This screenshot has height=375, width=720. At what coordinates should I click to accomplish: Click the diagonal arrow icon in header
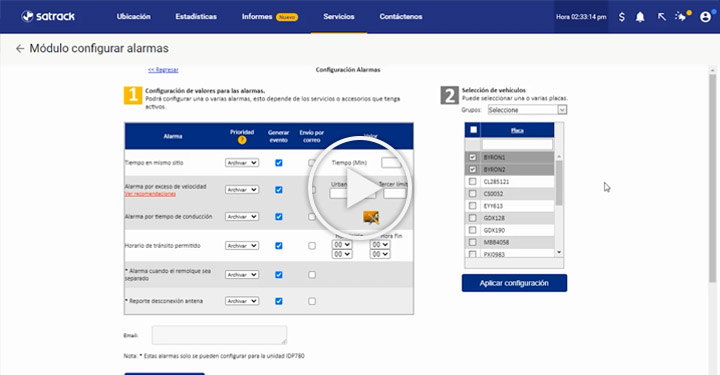(661, 17)
